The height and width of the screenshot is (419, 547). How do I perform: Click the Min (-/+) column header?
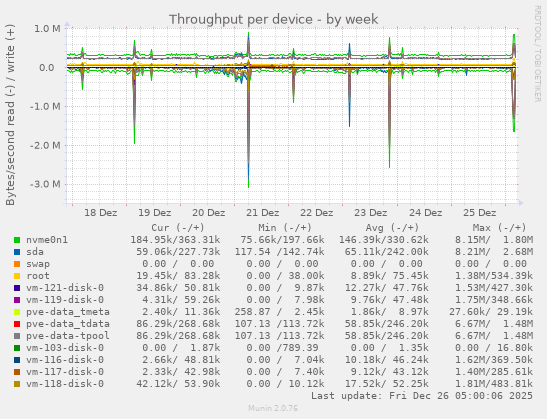pos(285,228)
